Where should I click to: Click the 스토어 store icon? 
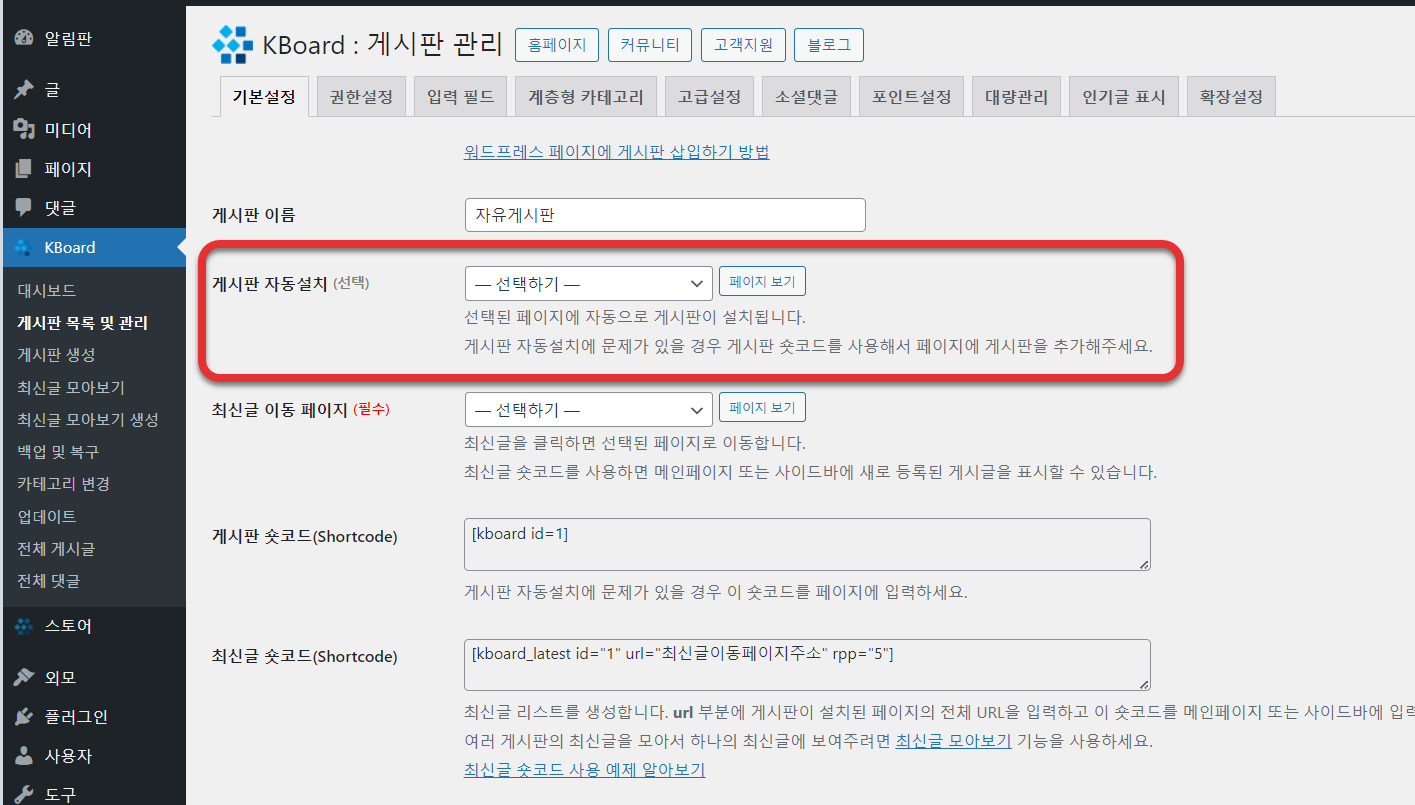[x=24, y=626]
